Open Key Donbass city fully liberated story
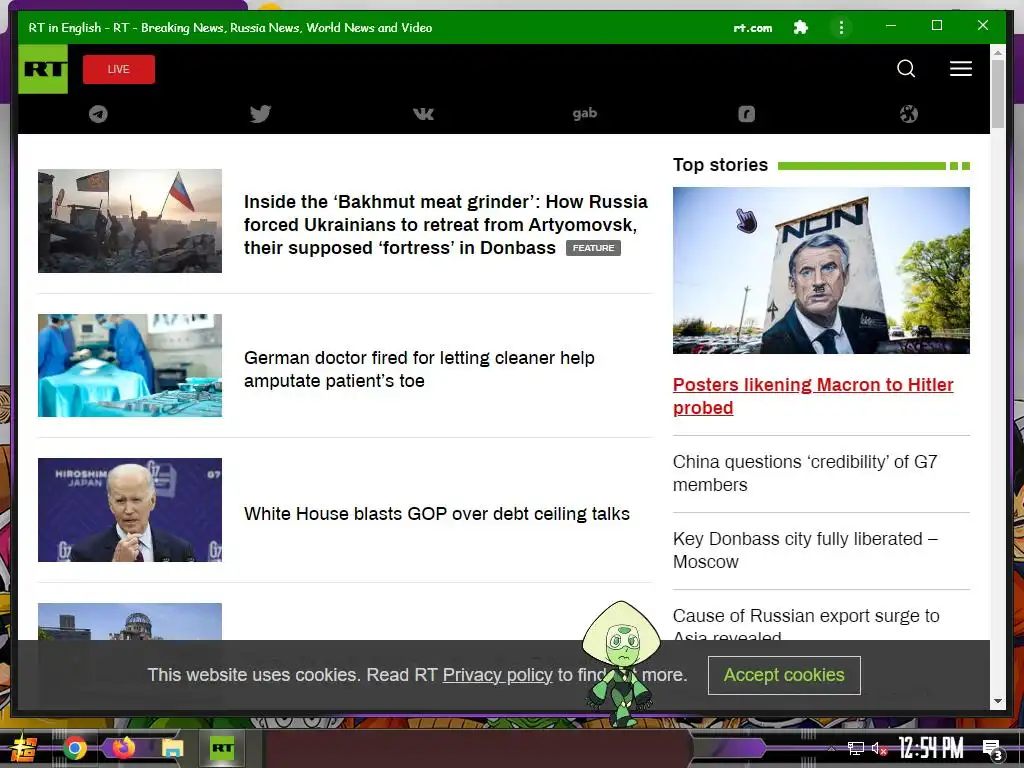1024x768 pixels. pyautogui.click(x=805, y=550)
